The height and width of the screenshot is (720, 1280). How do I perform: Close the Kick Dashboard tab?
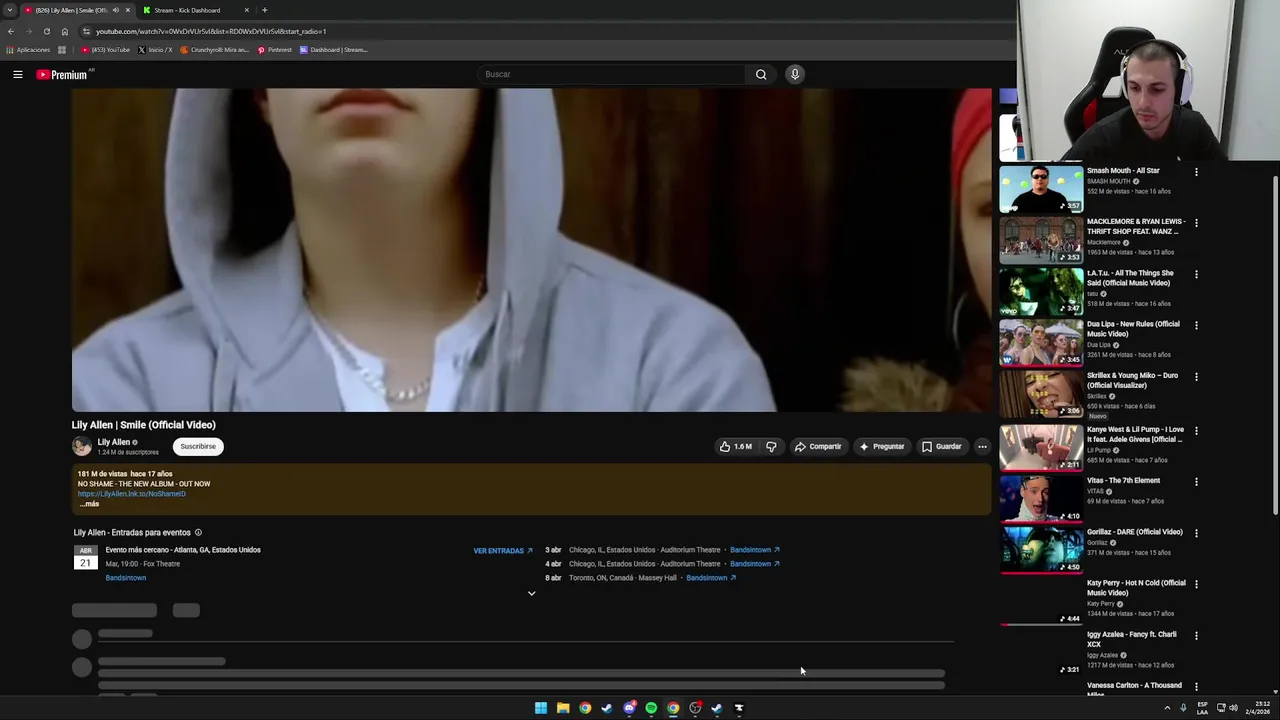pos(246,10)
